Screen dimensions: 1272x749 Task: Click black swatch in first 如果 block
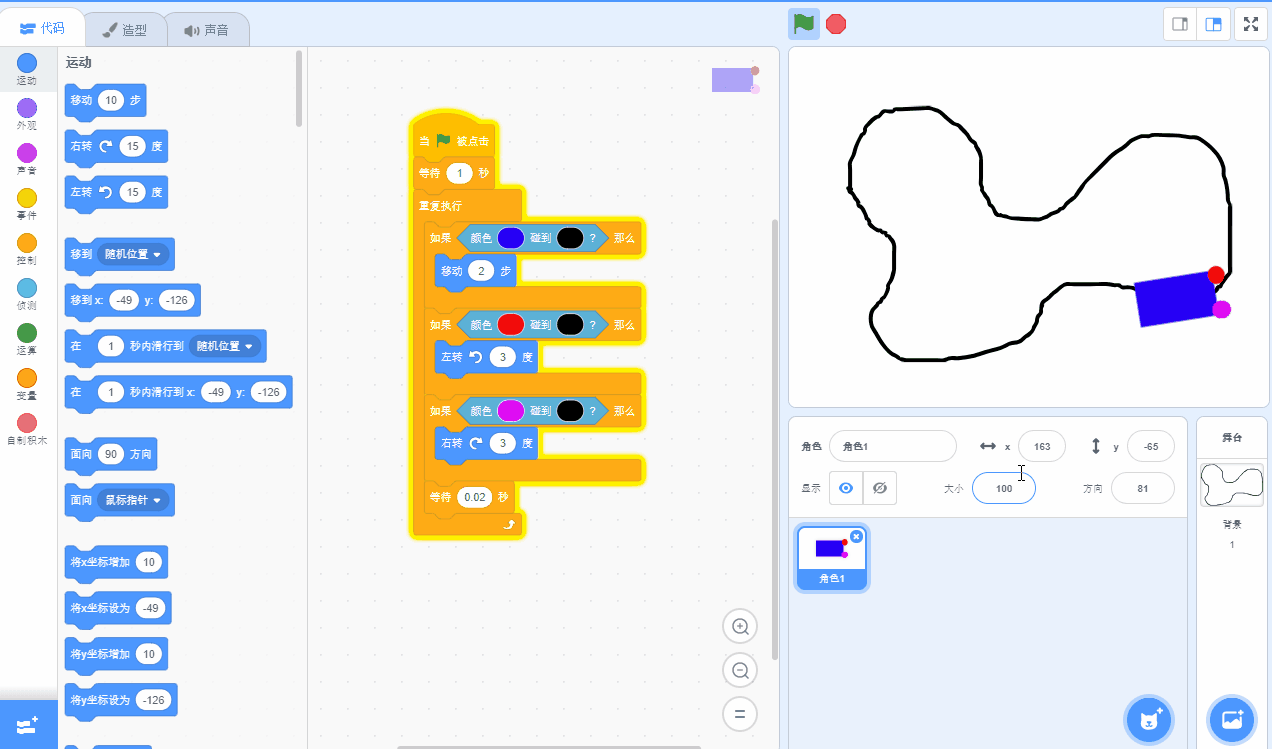point(570,238)
